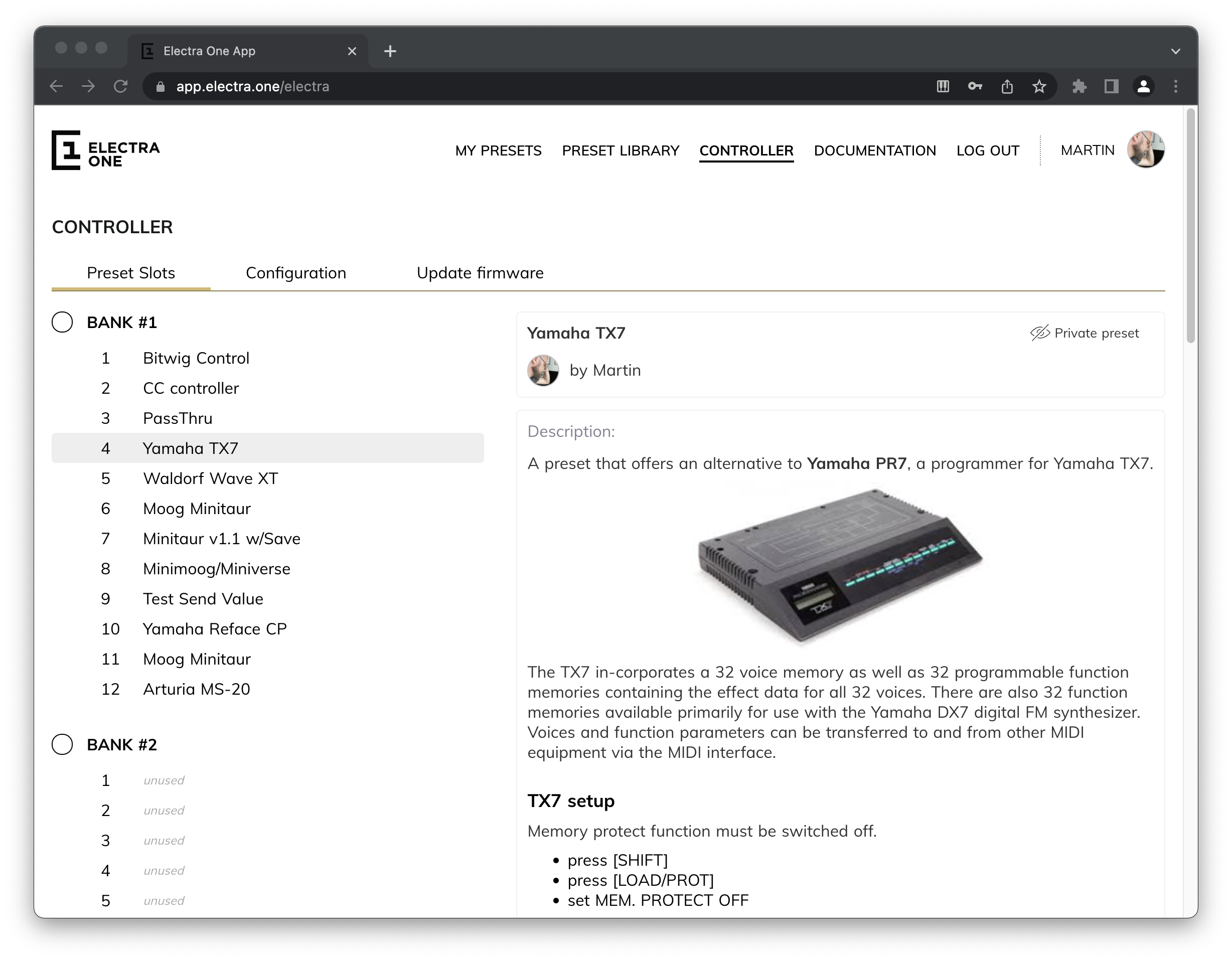Click the Electra One logo

click(x=105, y=150)
